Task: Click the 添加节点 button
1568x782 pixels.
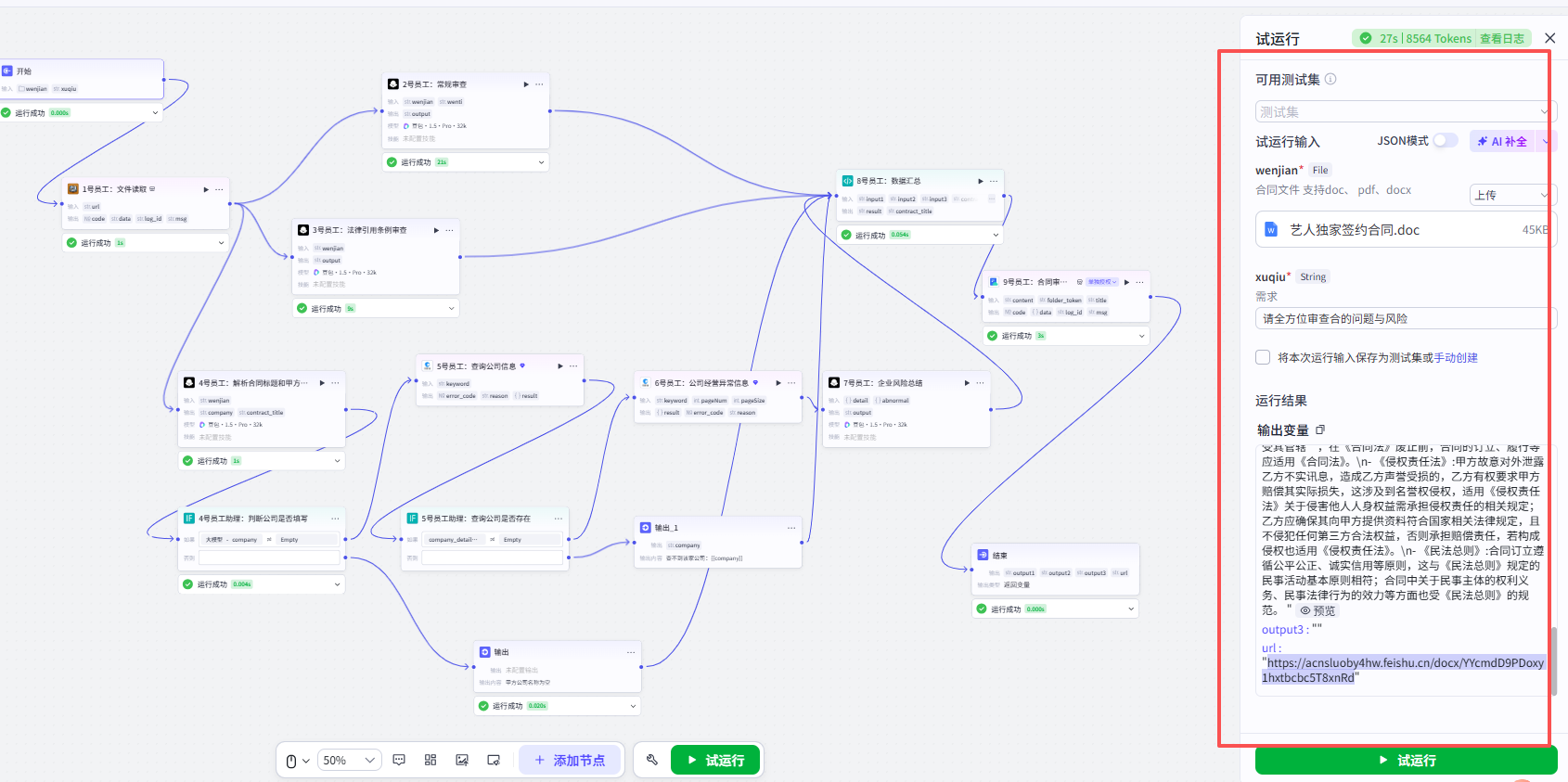Action: pyautogui.click(x=570, y=761)
